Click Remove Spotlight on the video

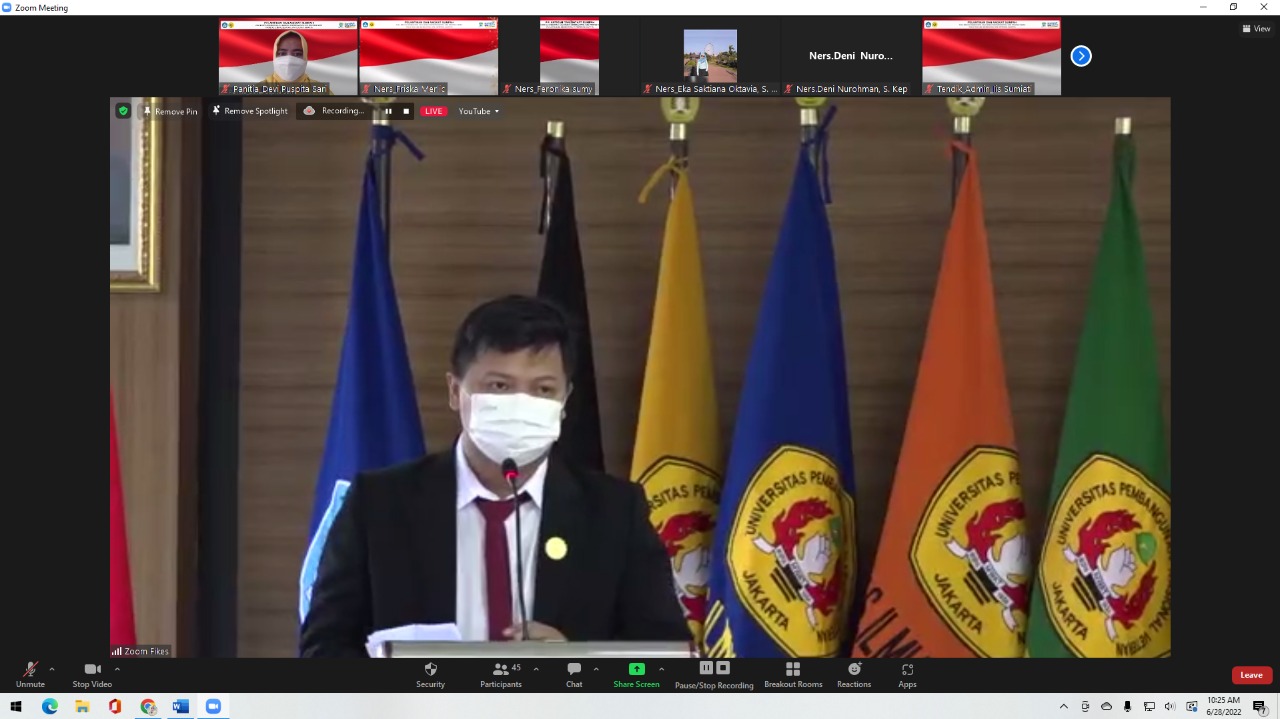click(249, 111)
